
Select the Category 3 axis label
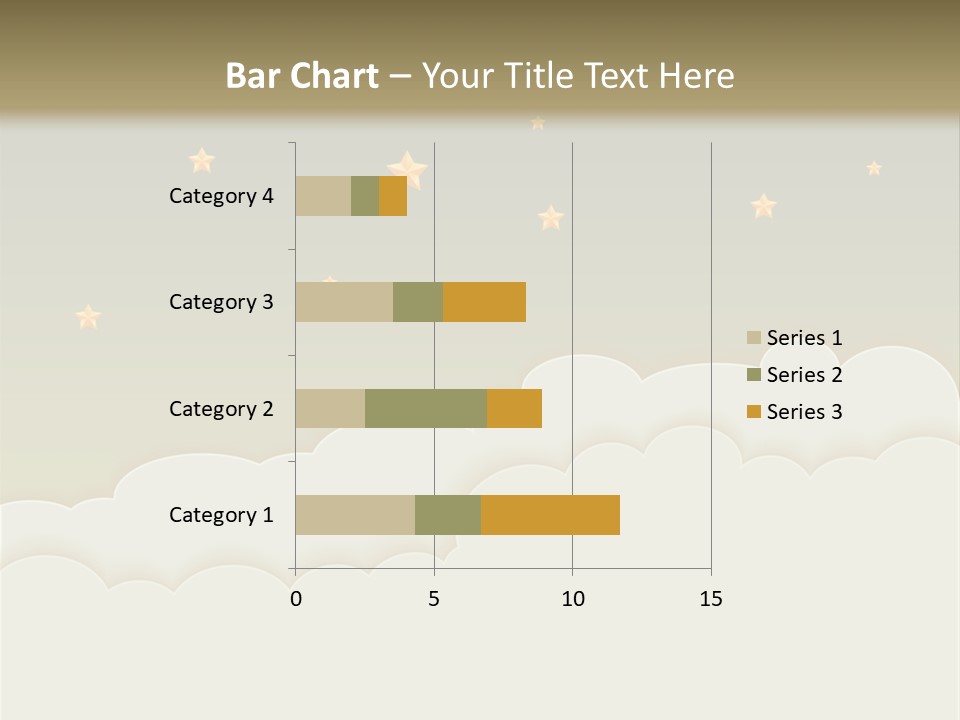[221, 302]
